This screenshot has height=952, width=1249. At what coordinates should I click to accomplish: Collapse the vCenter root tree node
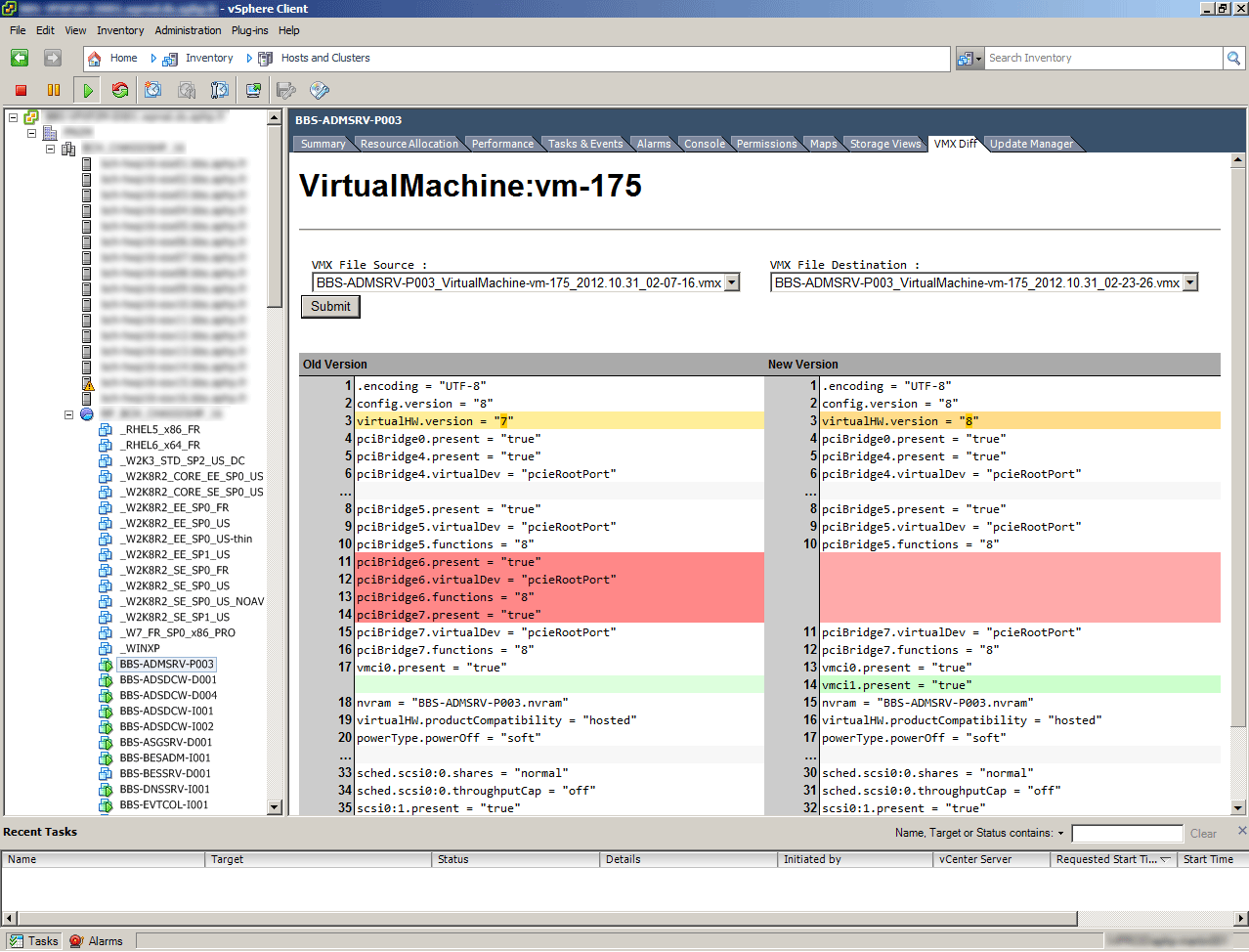point(14,117)
